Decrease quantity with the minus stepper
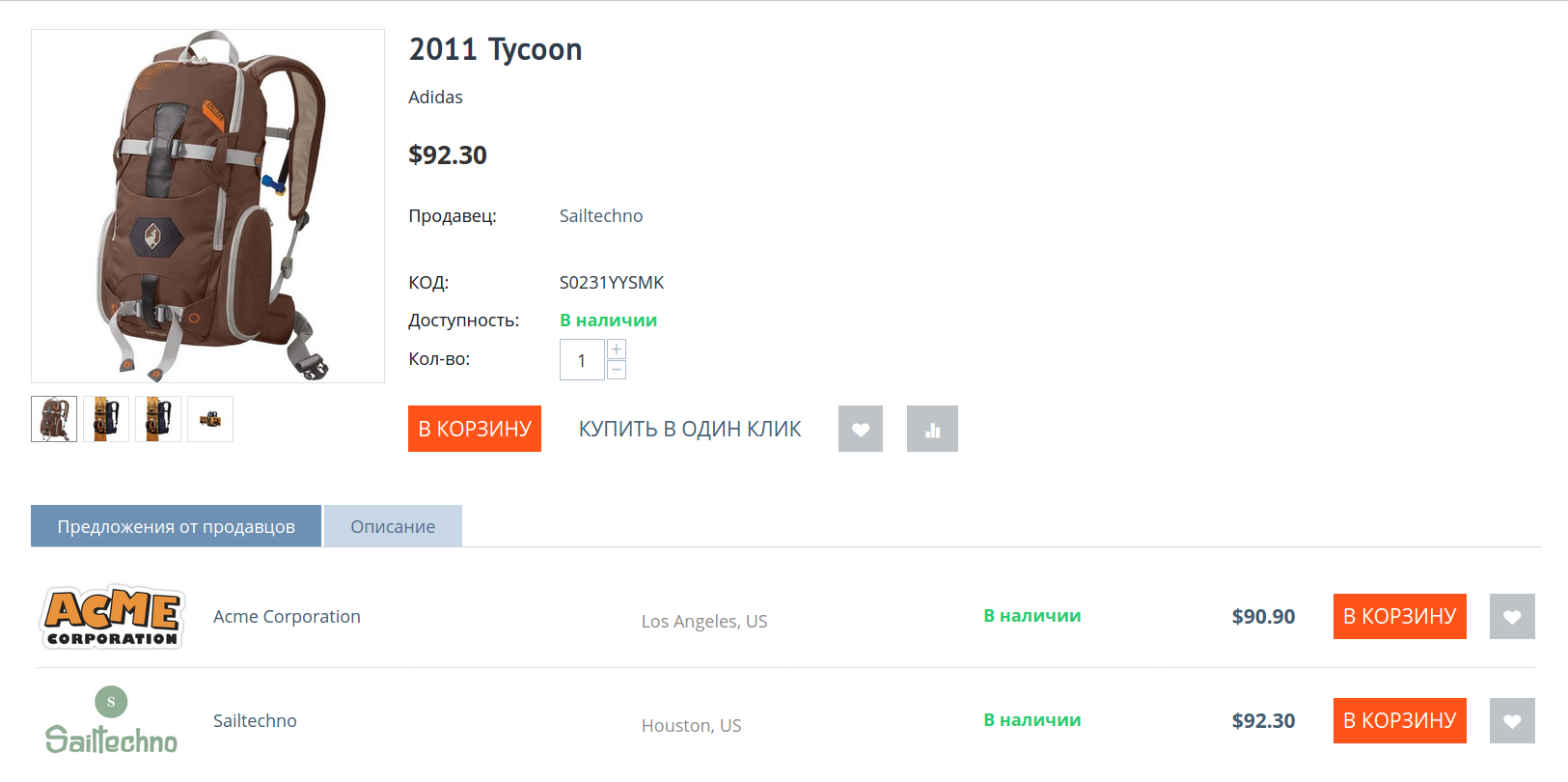The width and height of the screenshot is (1568, 782). tap(617, 370)
